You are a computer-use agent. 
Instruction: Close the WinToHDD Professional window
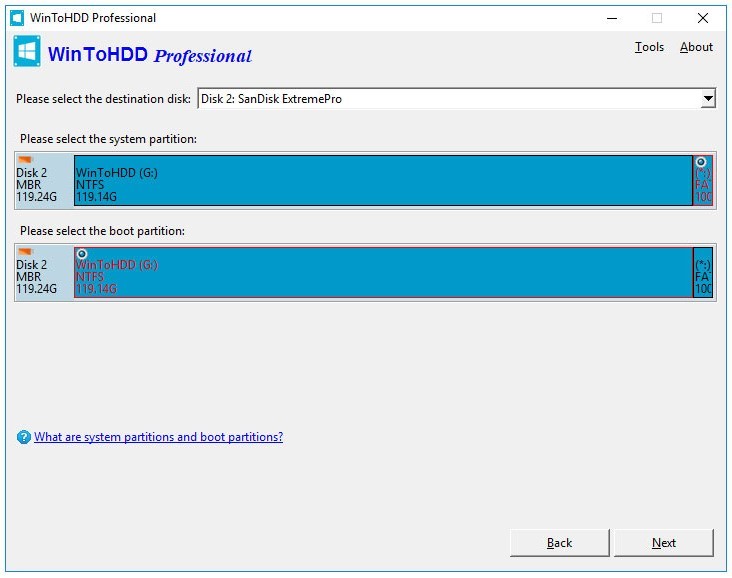click(703, 18)
